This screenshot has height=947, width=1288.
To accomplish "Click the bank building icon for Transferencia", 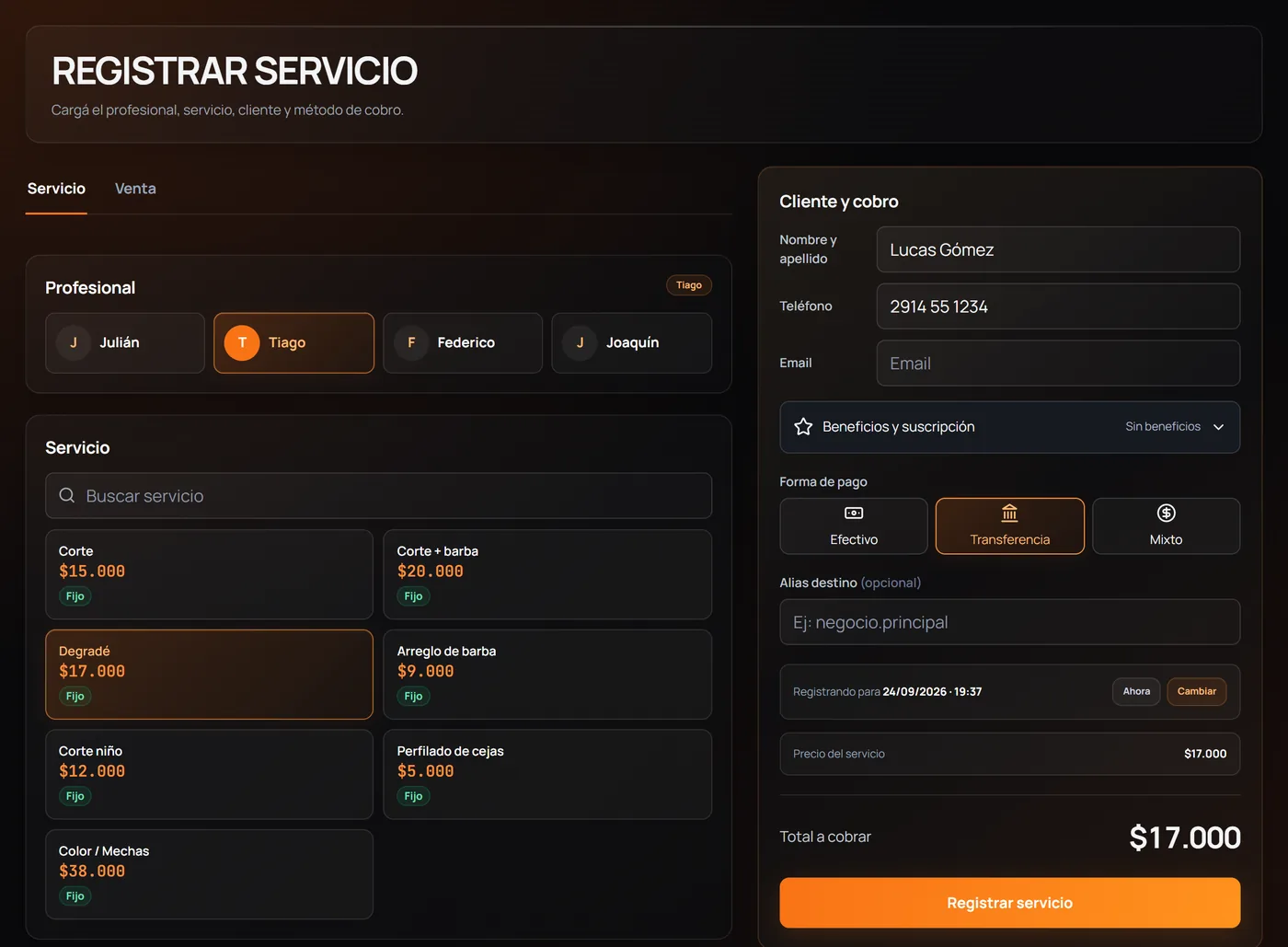I will point(1009,513).
